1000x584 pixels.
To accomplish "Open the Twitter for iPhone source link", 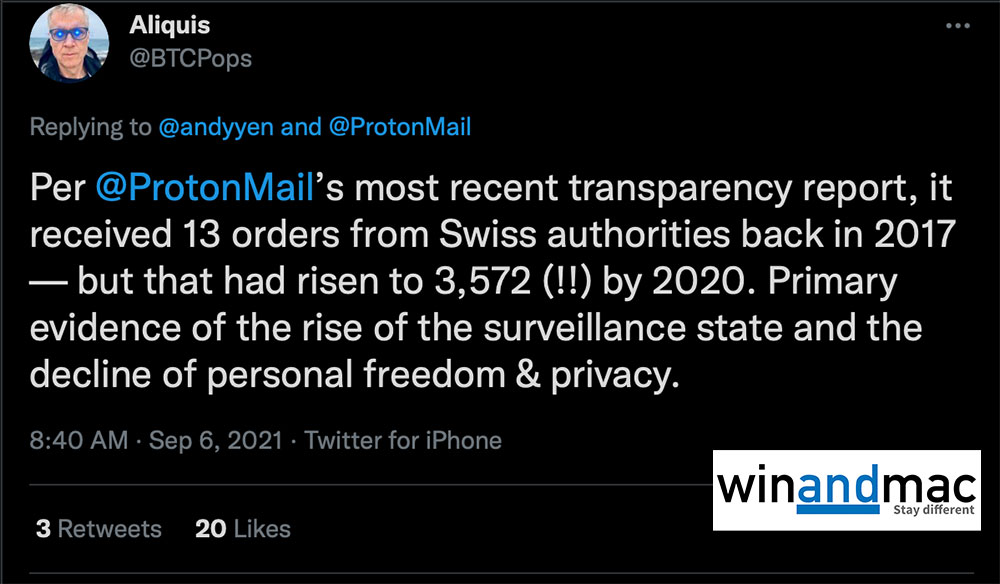I will point(403,439).
